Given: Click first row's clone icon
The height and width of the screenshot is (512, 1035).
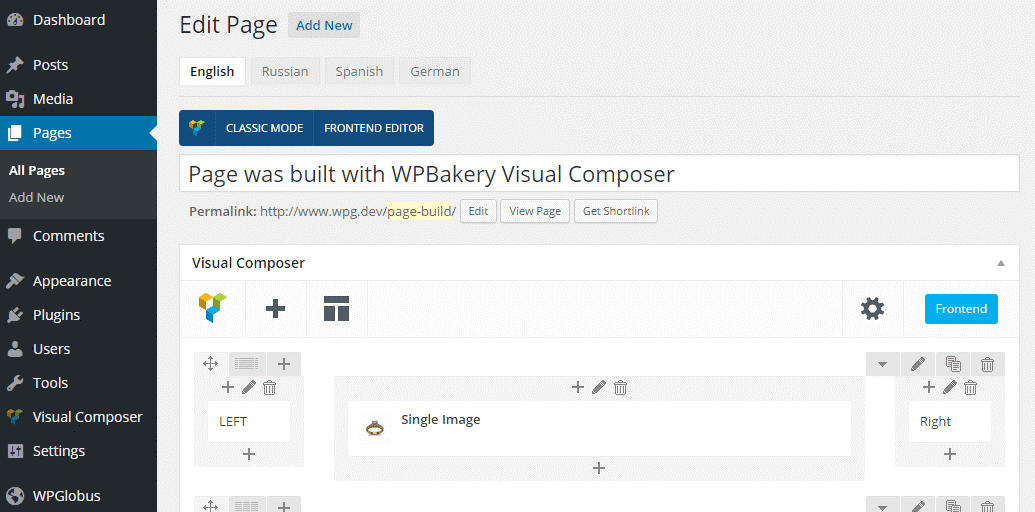Looking at the screenshot, I should tap(952, 364).
